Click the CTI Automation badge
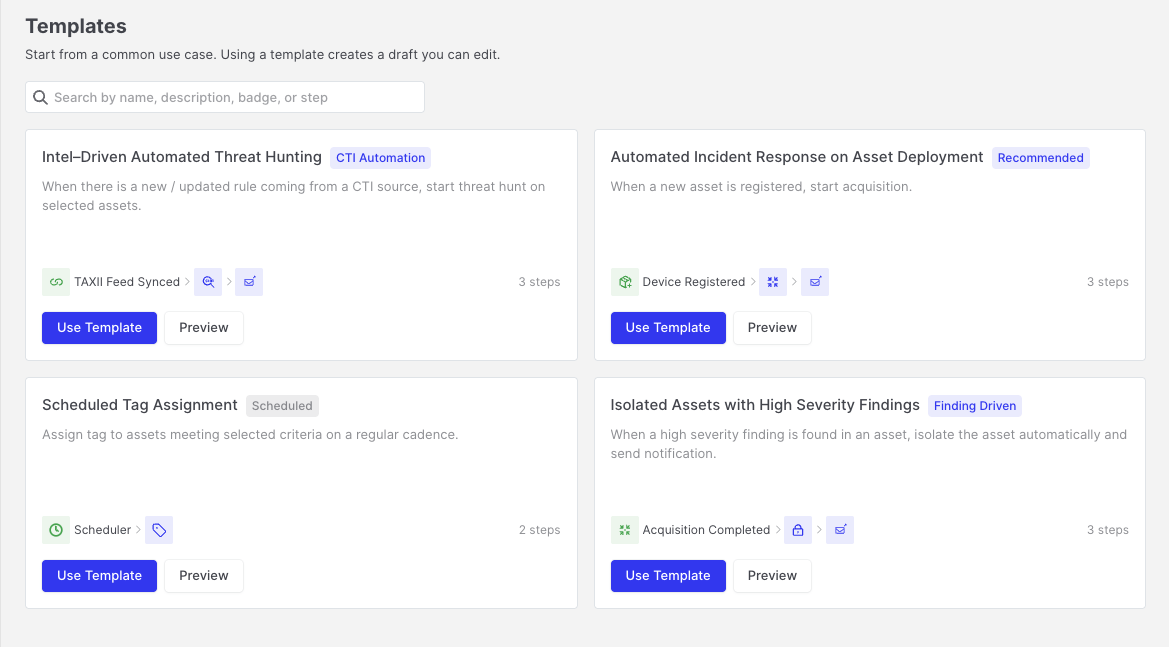 click(380, 158)
